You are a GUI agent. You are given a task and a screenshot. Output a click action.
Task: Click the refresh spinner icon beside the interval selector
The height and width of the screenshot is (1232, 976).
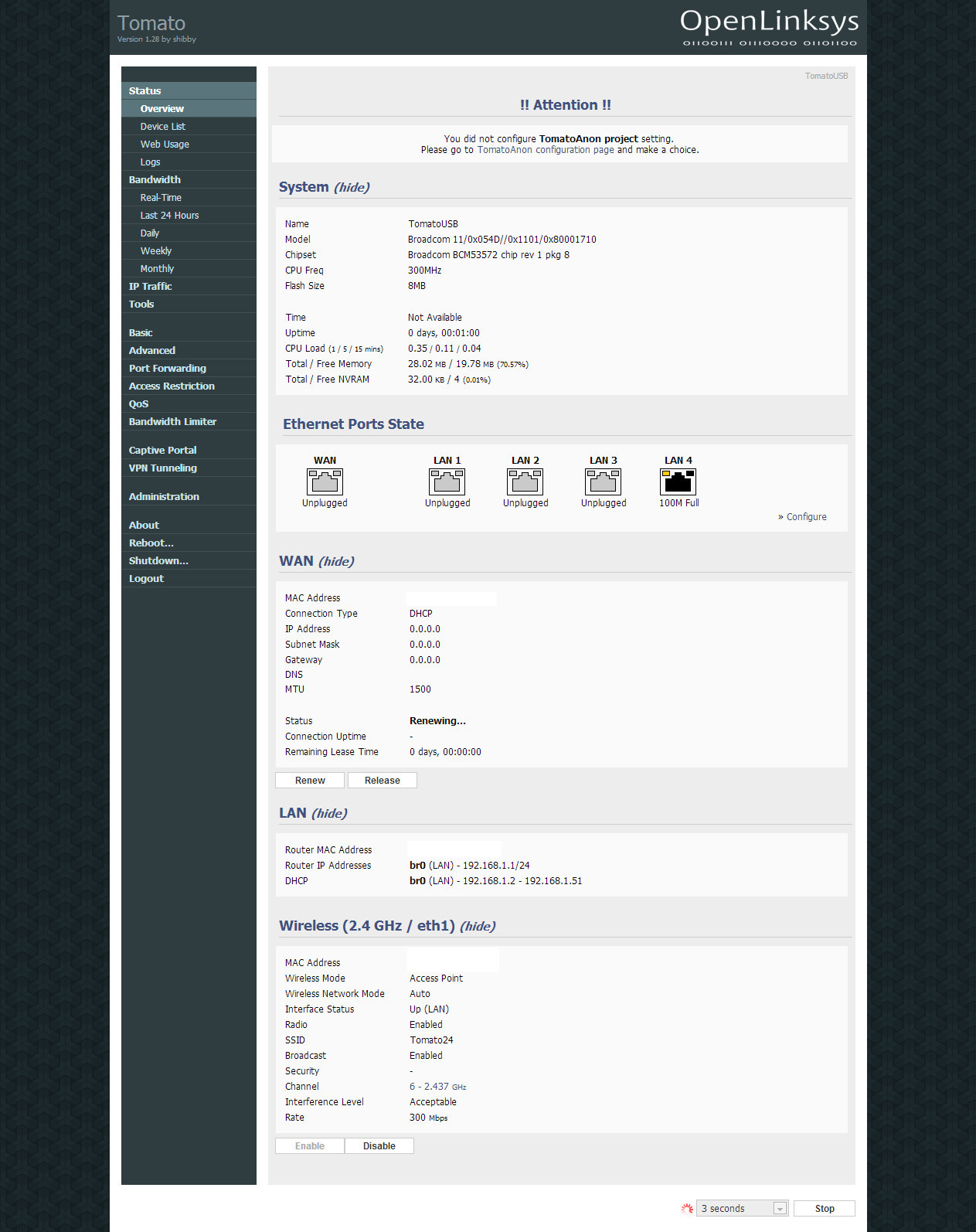(687, 1208)
